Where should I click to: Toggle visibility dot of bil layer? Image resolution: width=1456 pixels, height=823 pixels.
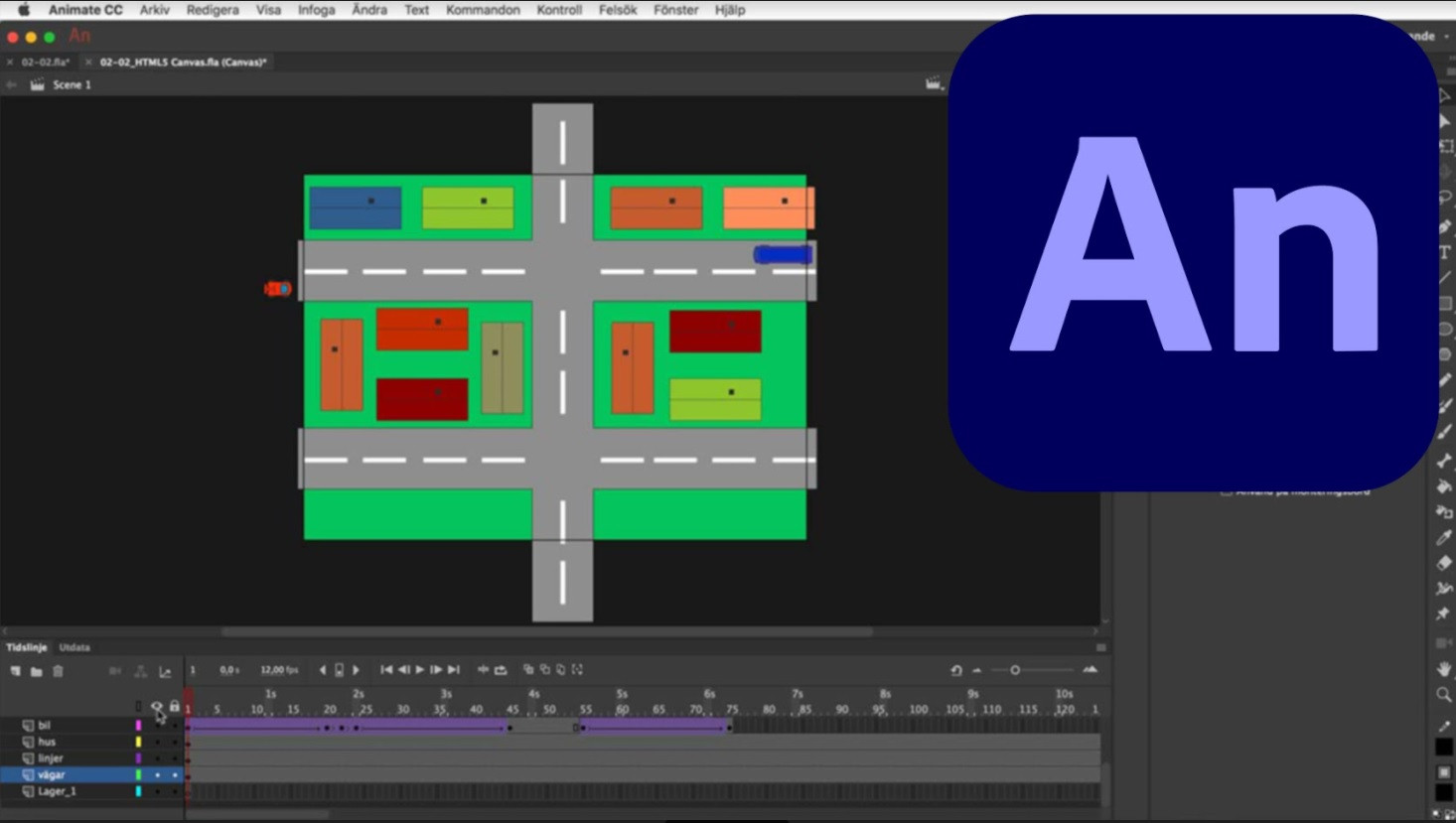click(x=157, y=726)
